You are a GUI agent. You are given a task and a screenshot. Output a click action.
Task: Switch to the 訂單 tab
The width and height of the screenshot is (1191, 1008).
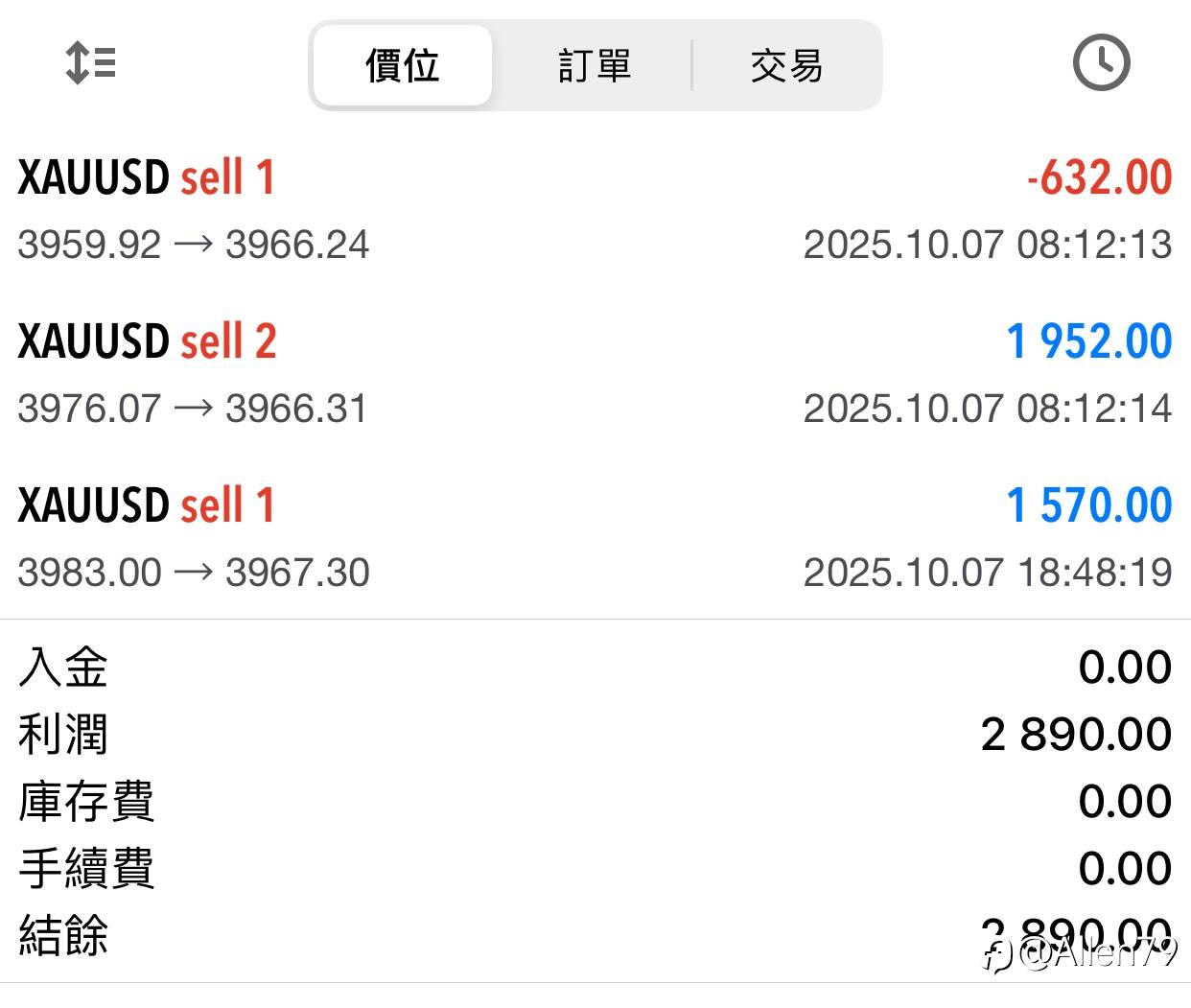[x=595, y=66]
